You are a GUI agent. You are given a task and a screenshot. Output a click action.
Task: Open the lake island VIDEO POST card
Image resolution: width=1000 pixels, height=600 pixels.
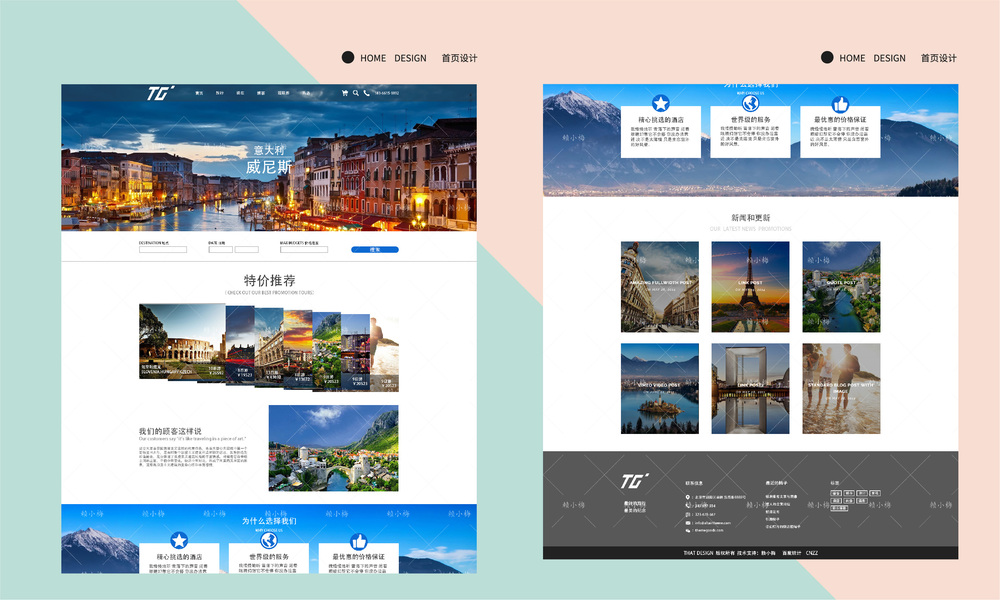[x=660, y=389]
